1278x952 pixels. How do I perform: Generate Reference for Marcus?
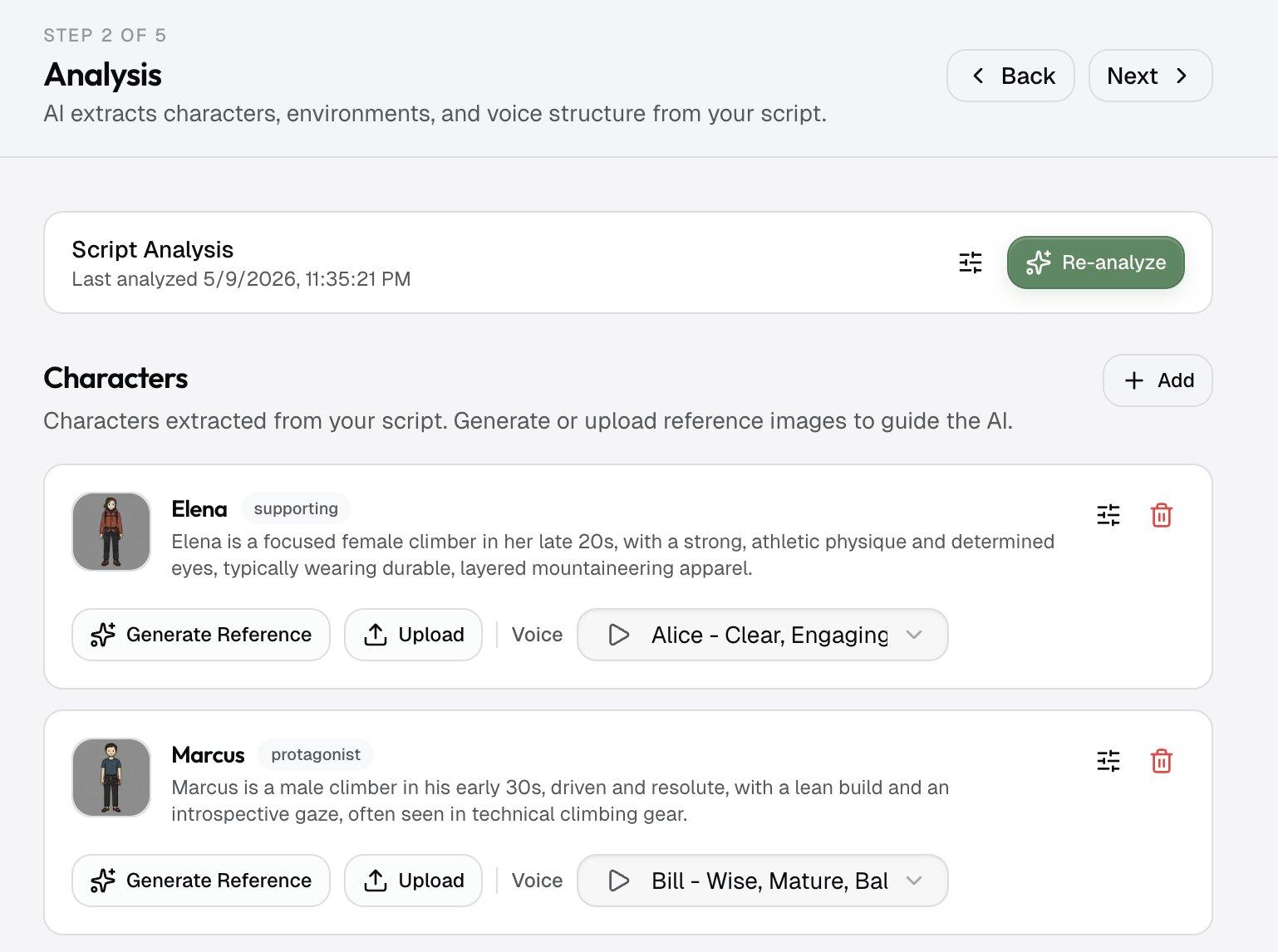(200, 881)
